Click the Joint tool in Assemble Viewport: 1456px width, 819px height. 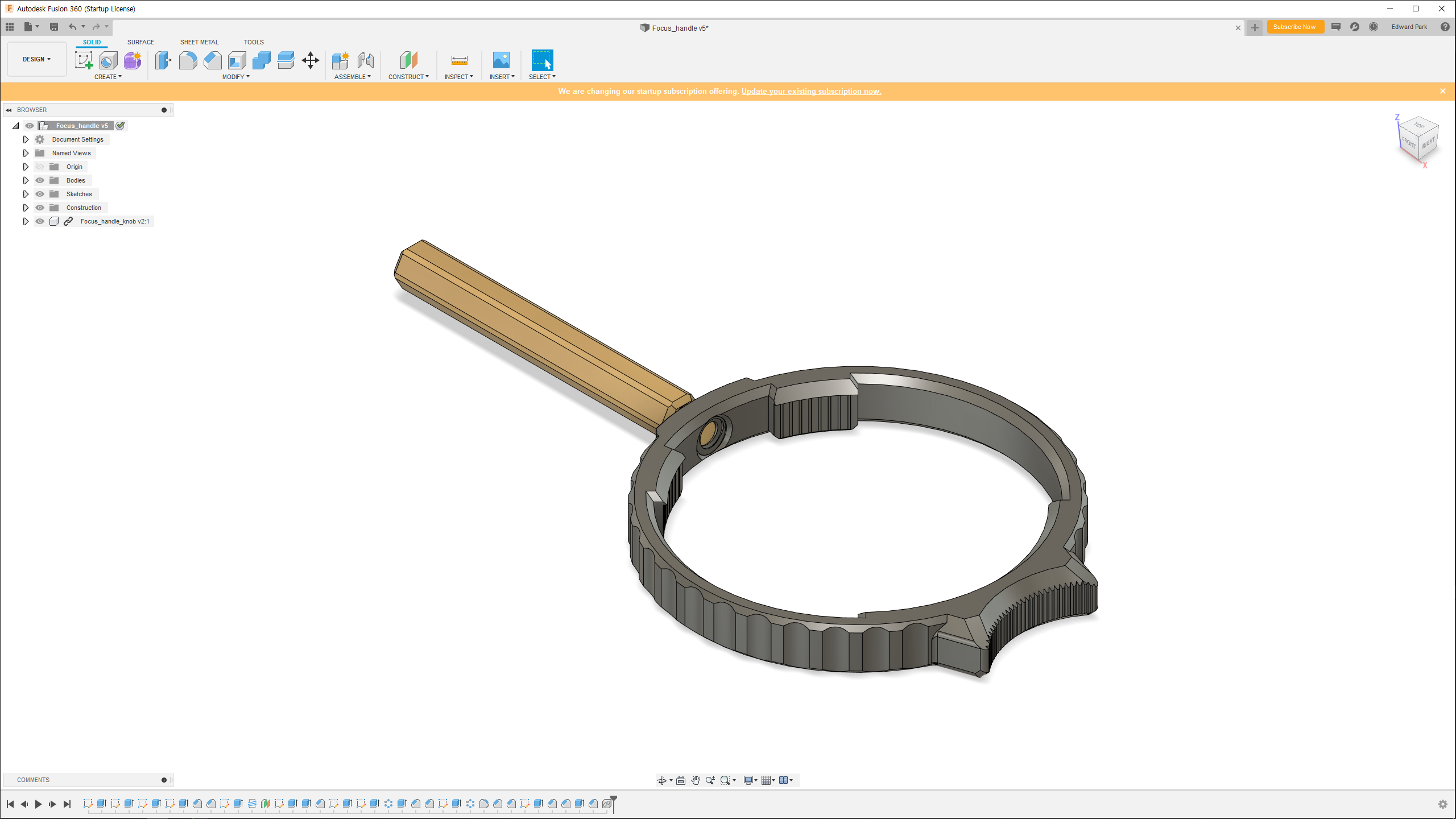tap(366, 60)
